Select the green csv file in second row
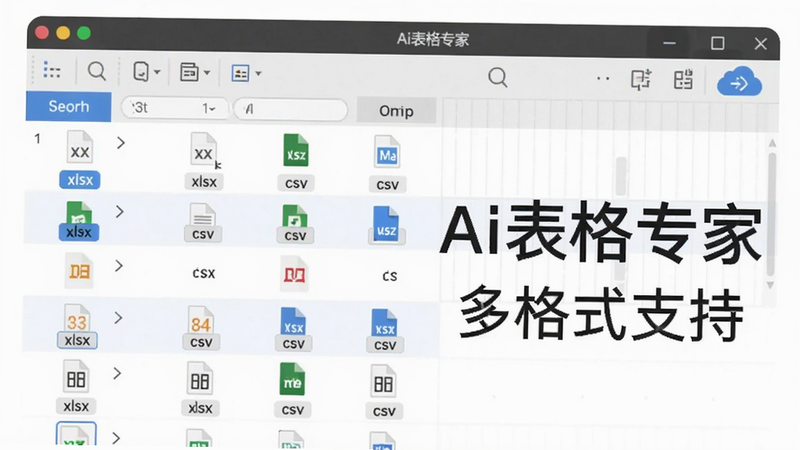The image size is (800, 450). [x=295, y=223]
